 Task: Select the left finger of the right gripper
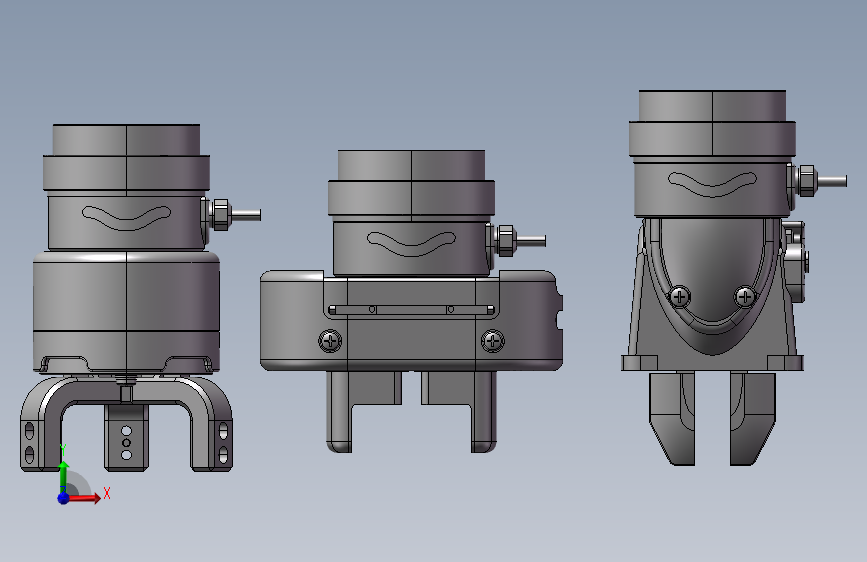pyautogui.click(x=672, y=419)
